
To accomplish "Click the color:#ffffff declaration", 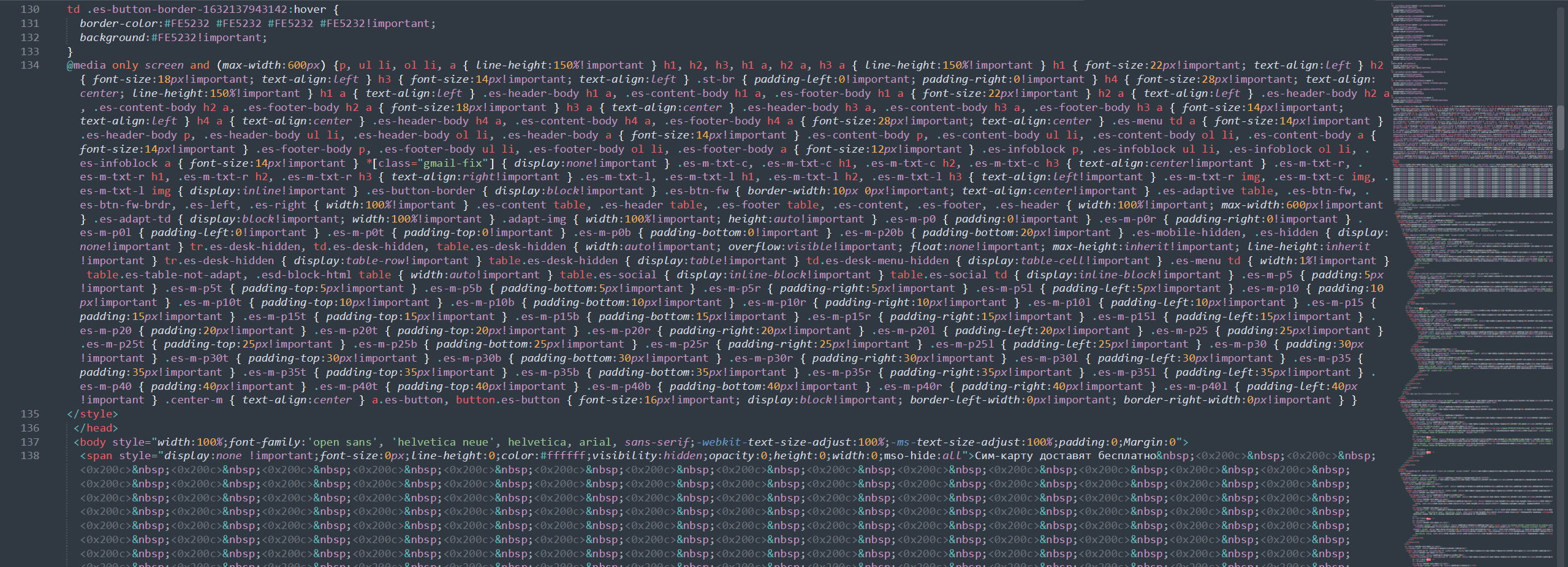I will pos(544,455).
